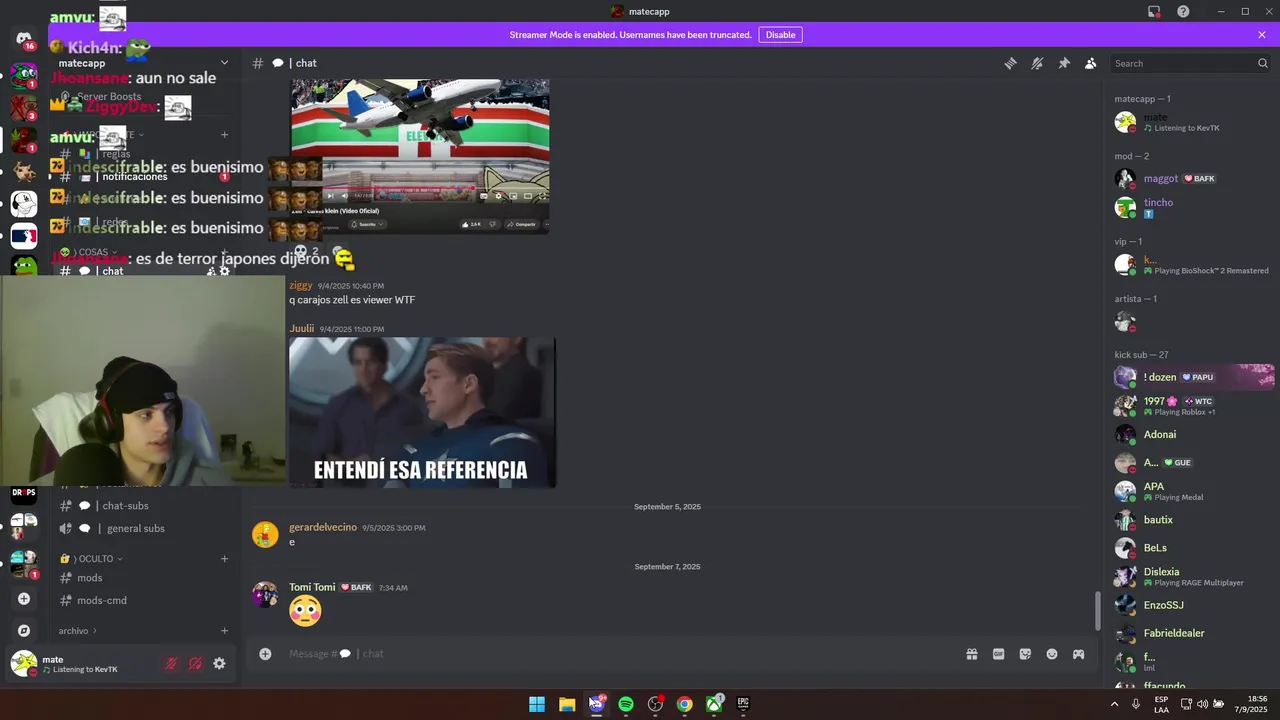Show pinned messages via pin icon
The image size is (1280, 720).
(x=1064, y=63)
